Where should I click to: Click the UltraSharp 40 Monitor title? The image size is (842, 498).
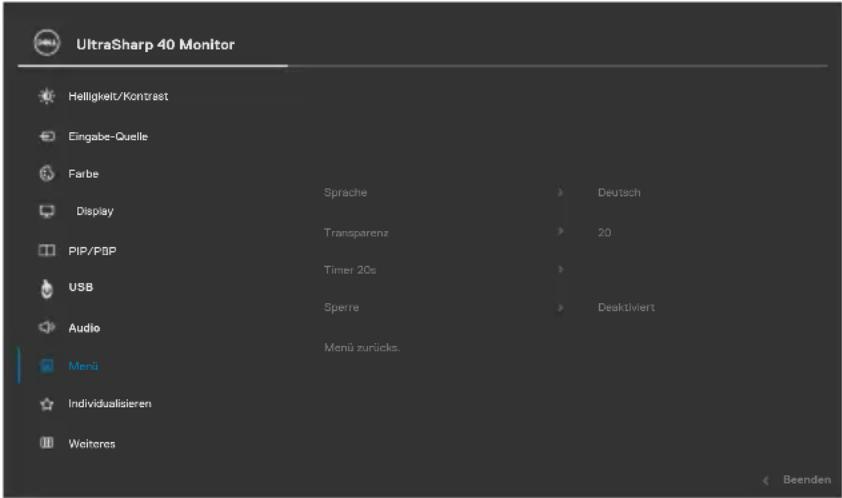(x=155, y=45)
